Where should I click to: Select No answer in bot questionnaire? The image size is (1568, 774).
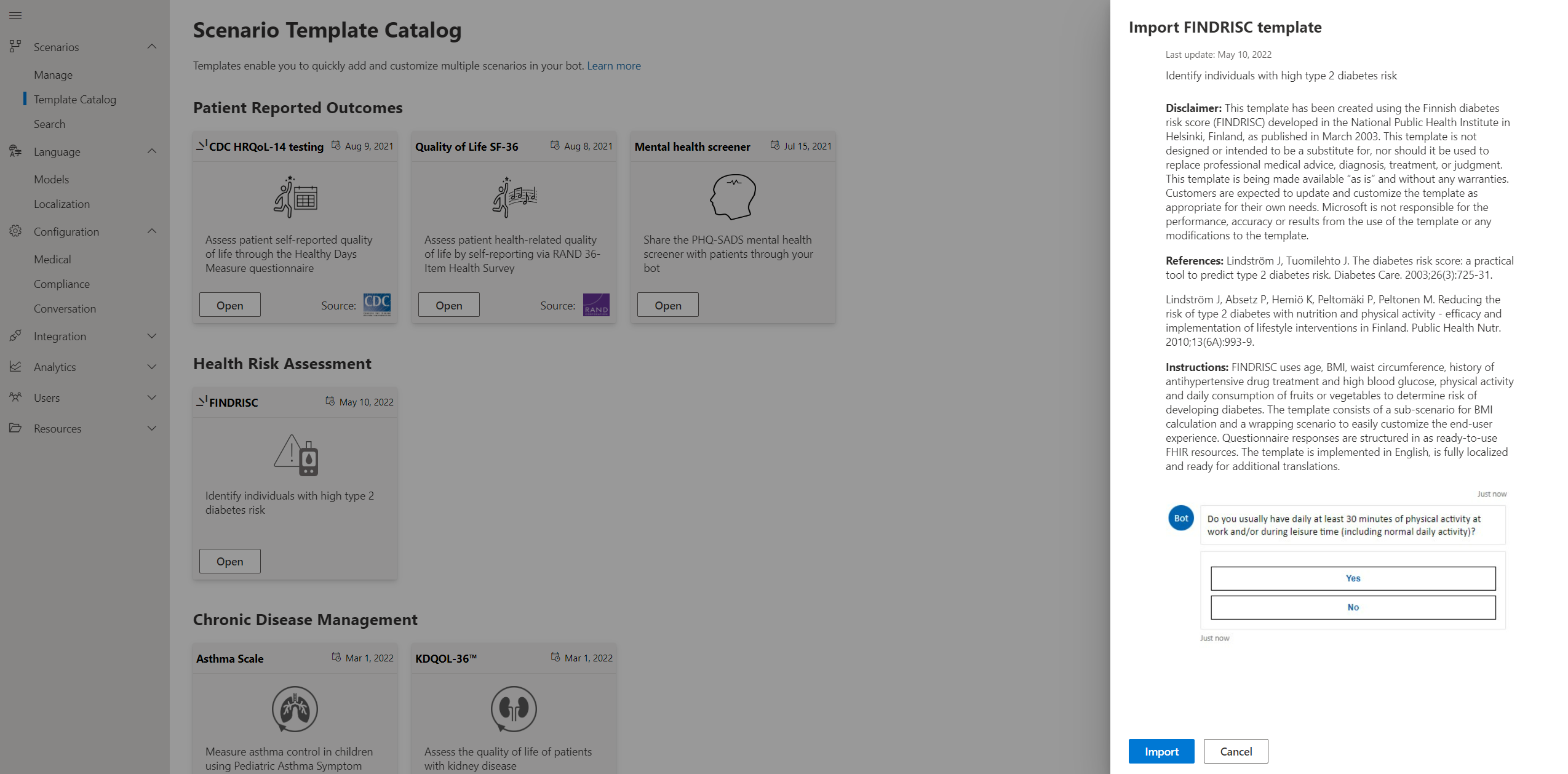[1352, 607]
